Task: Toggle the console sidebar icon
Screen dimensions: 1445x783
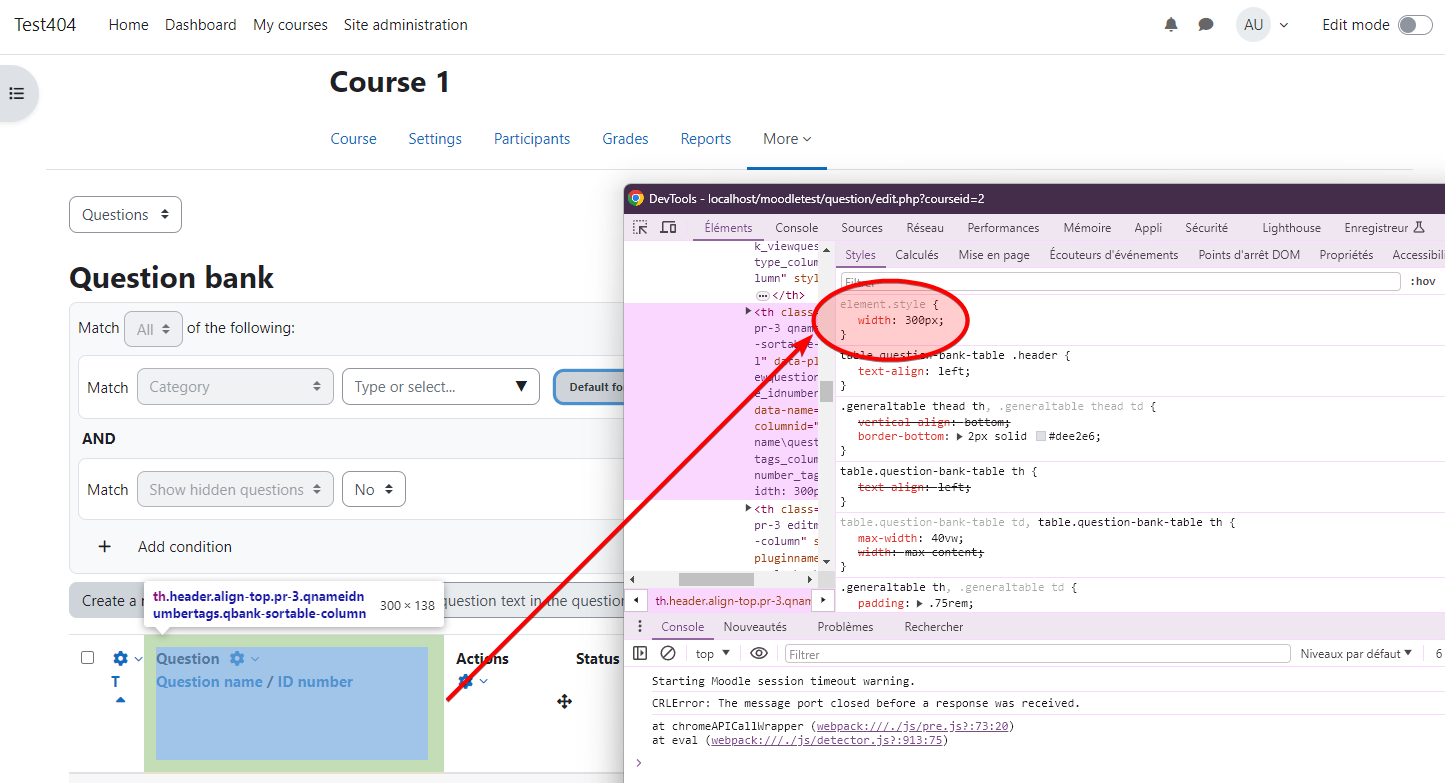Action: tap(640, 653)
